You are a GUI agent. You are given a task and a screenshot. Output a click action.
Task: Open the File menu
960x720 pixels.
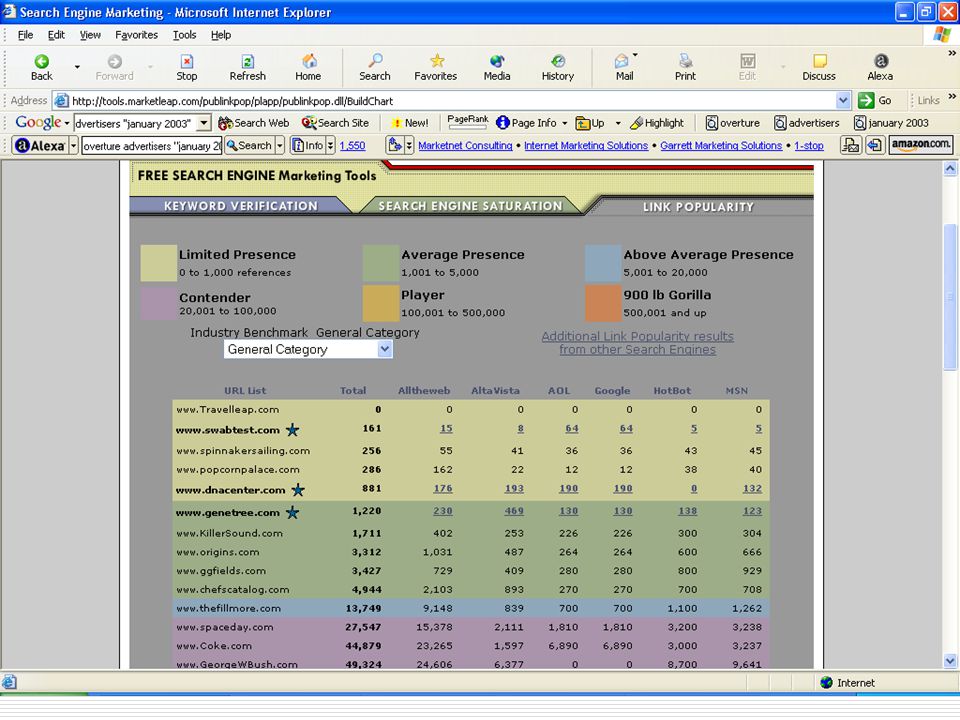tap(25, 35)
